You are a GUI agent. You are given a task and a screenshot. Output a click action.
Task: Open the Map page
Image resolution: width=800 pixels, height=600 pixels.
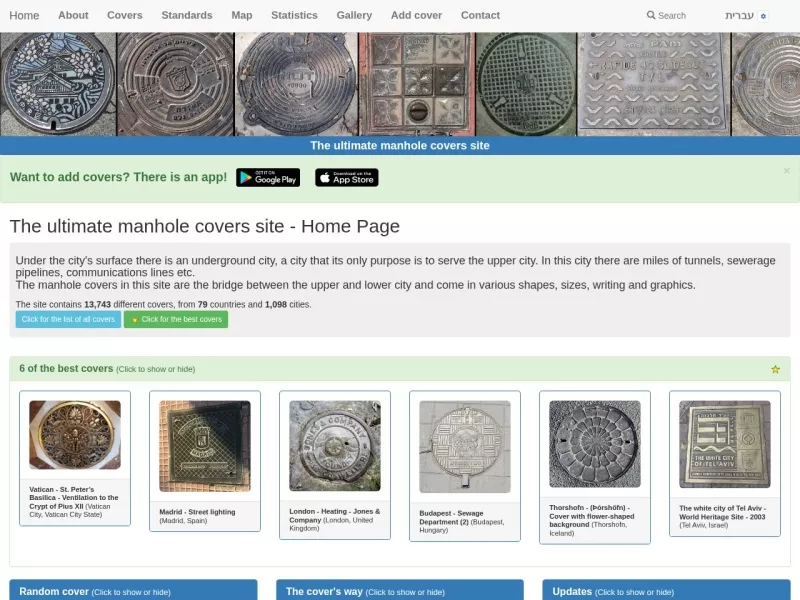pos(242,15)
